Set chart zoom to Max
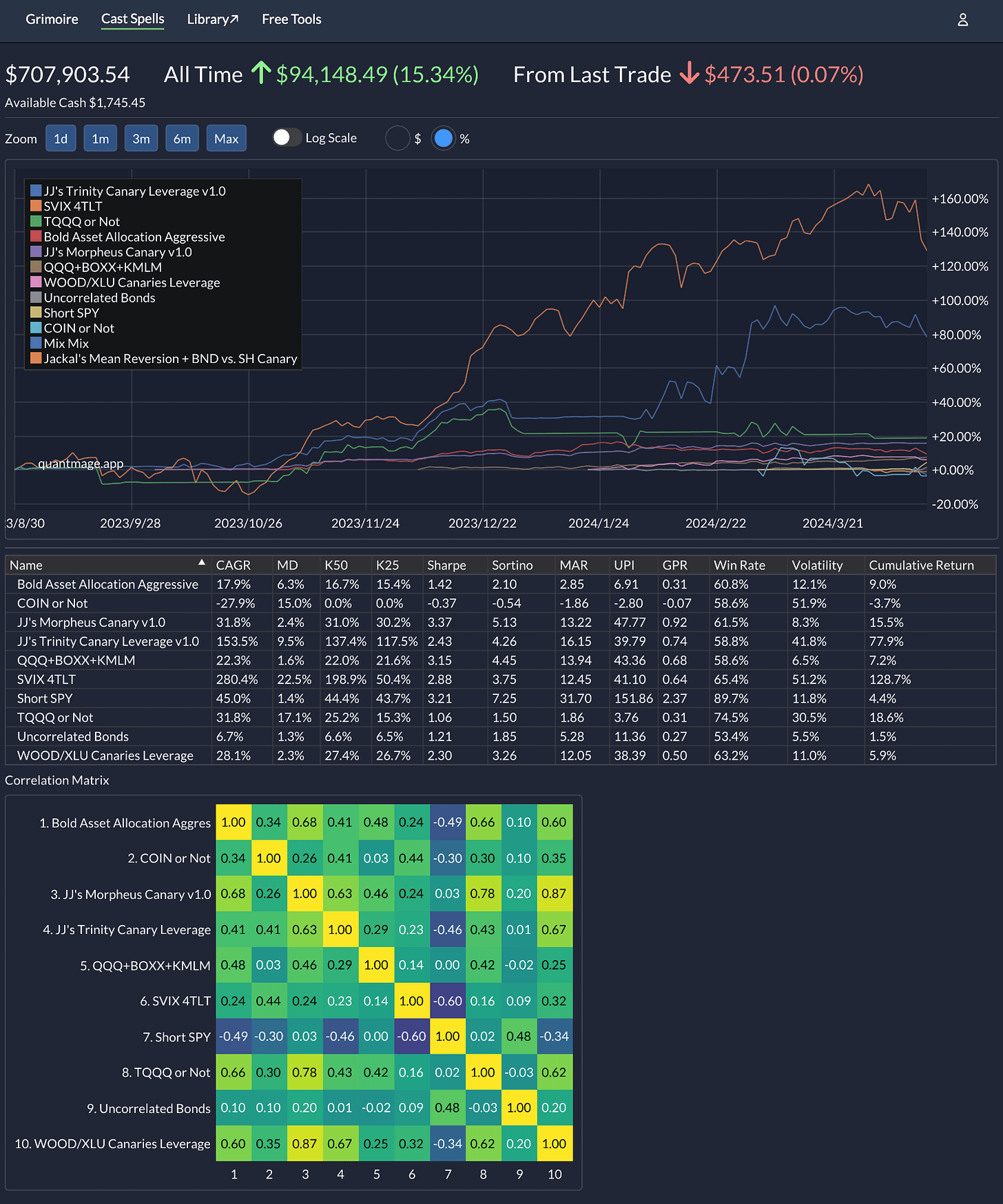 226,138
